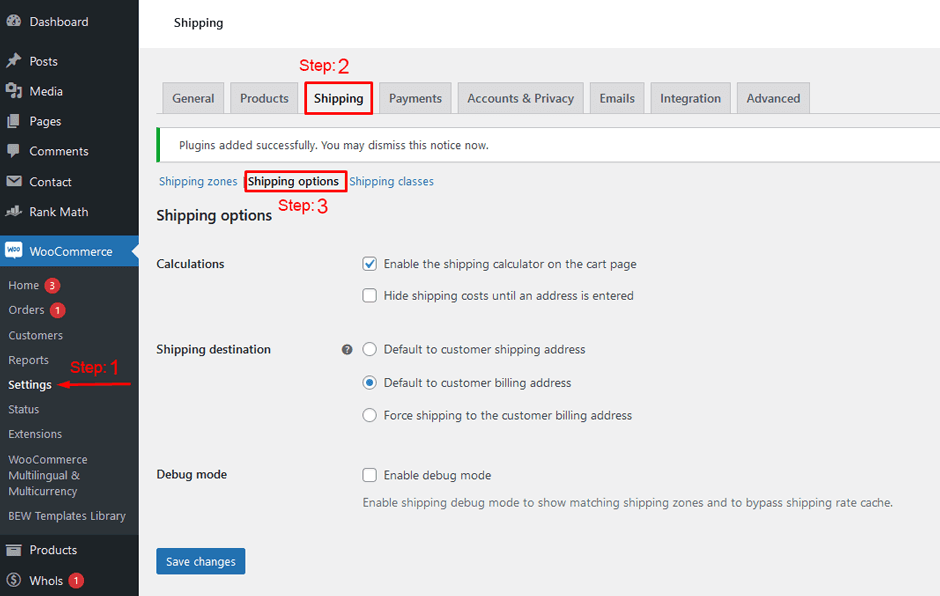
Task: Open the Shipping classes link
Action: [x=391, y=181]
